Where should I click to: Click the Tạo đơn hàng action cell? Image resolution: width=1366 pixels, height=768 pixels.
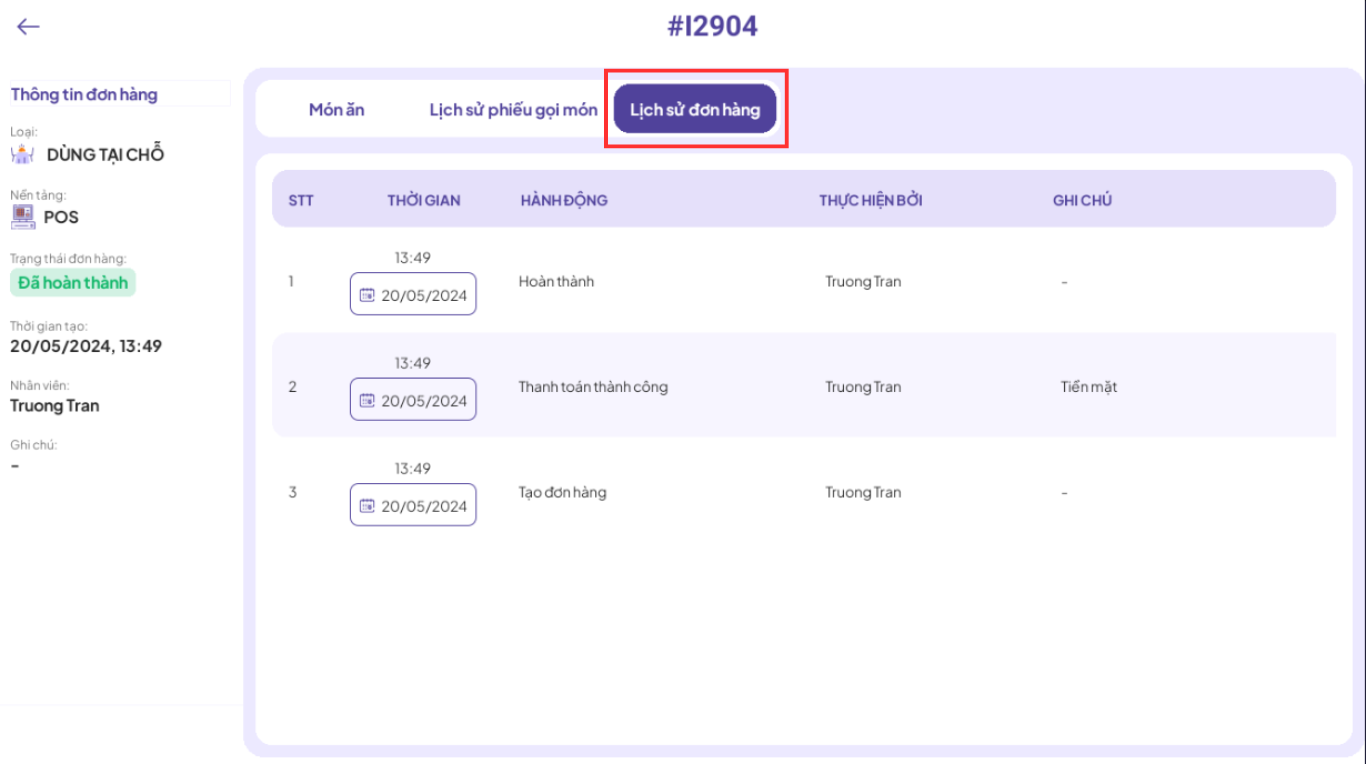(x=562, y=493)
